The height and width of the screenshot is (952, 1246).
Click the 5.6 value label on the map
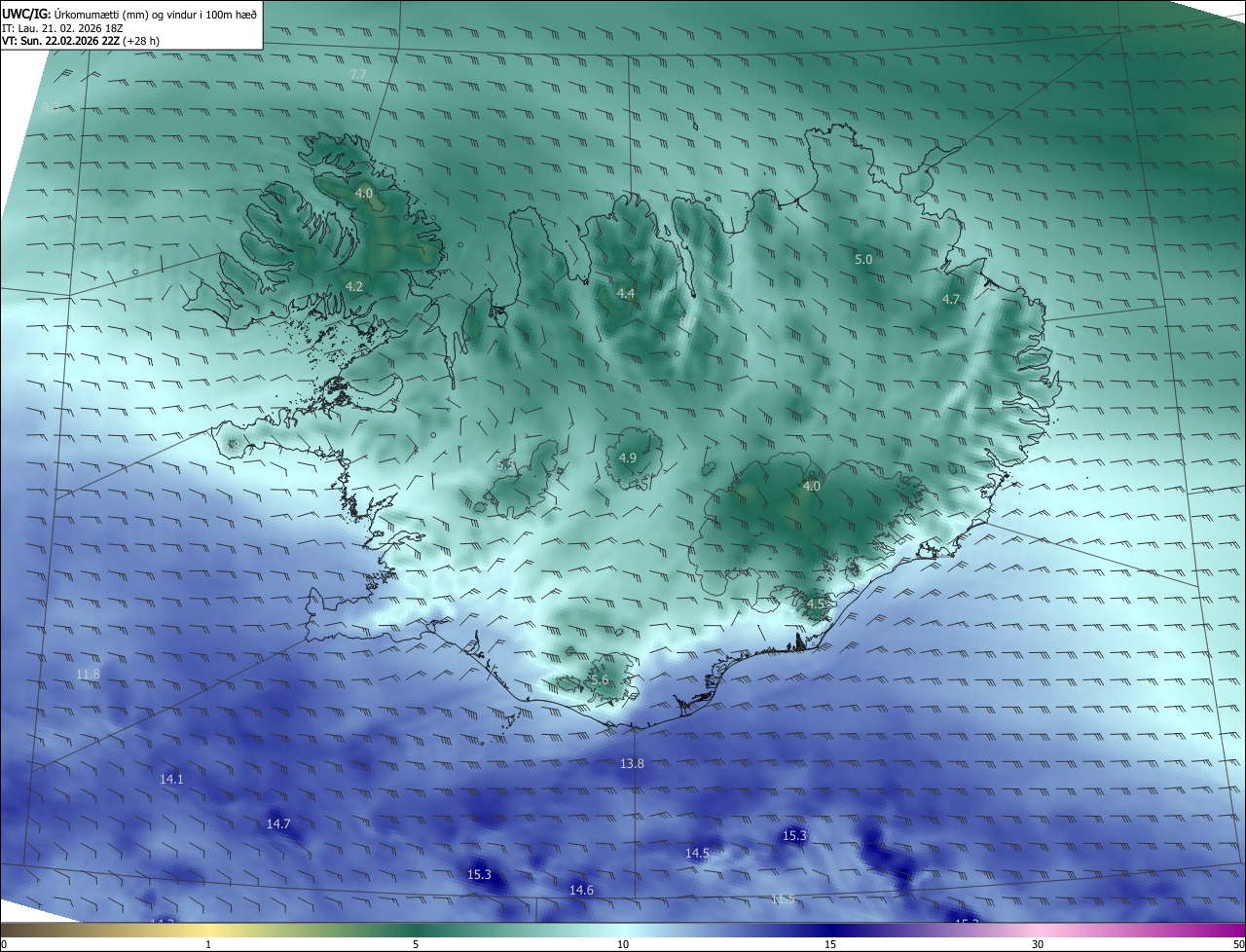point(599,679)
